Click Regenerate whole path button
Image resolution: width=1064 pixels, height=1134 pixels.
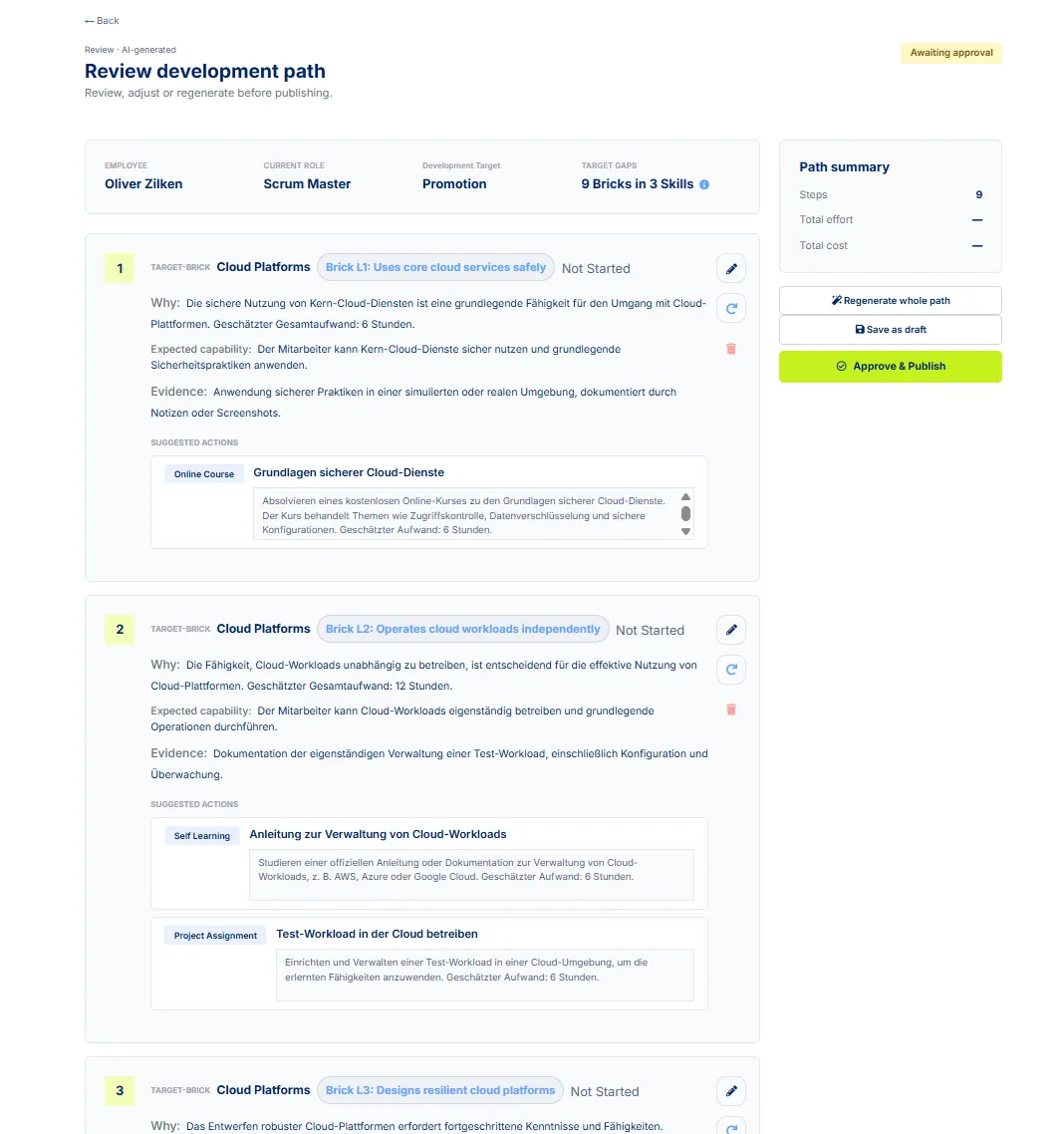891,300
